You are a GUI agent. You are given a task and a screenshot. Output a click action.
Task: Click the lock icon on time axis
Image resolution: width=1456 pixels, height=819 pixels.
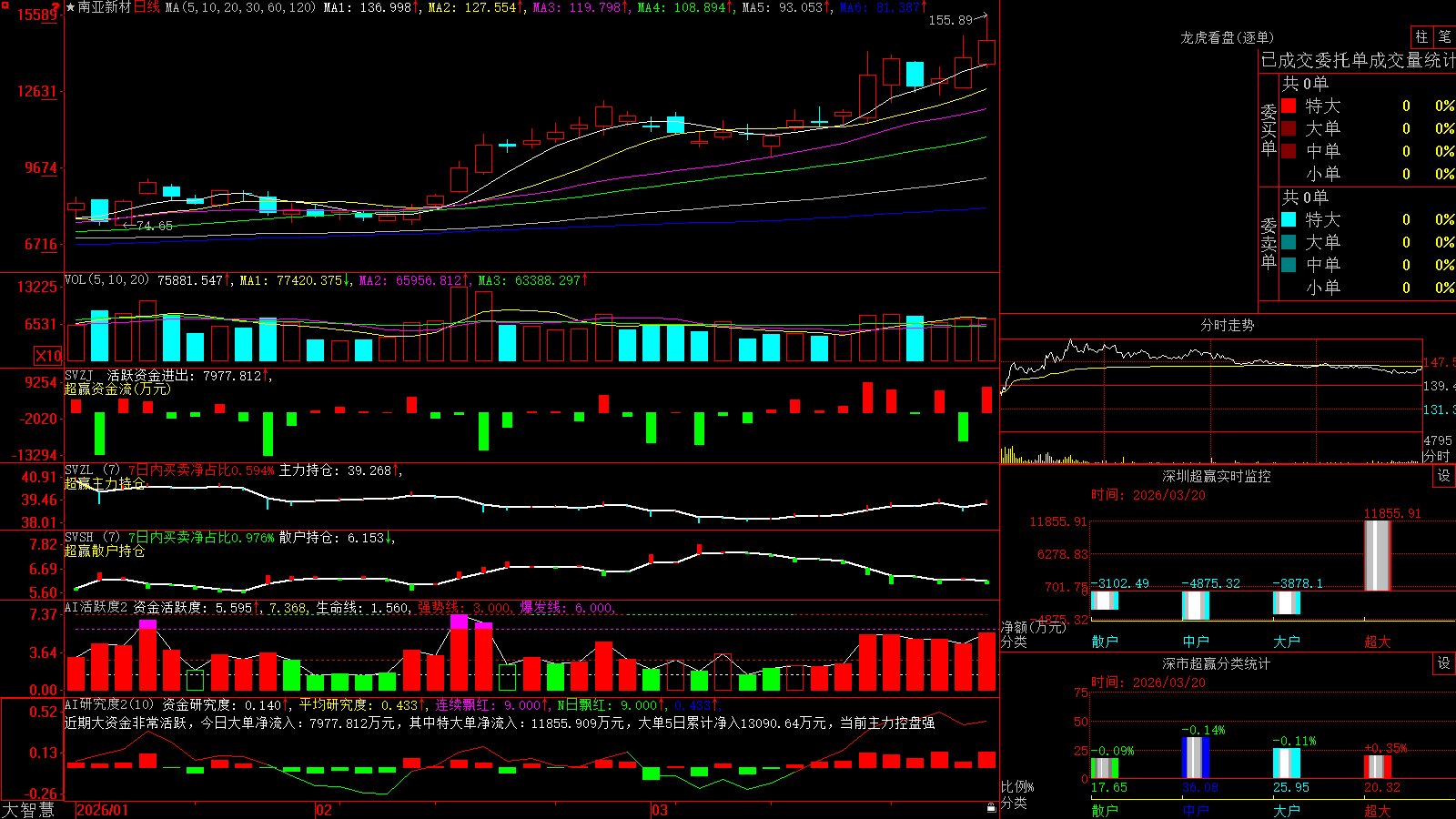pyautogui.click(x=991, y=807)
